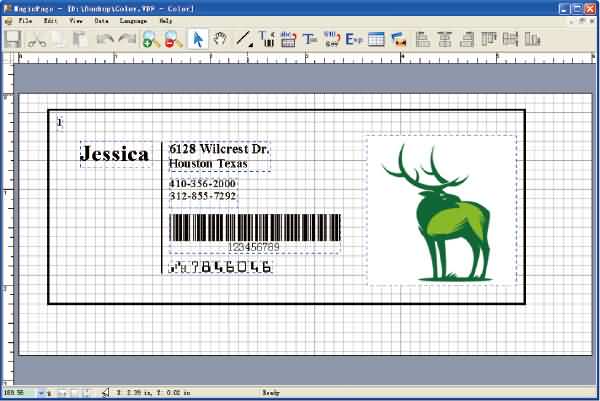Image resolution: width=600 pixels, height=401 pixels.
Task: Select the deer image on the label
Action: click(441, 211)
